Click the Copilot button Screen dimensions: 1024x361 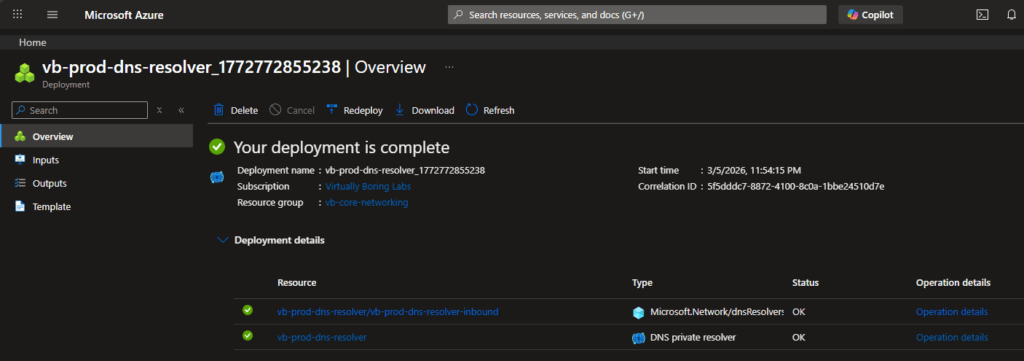[871, 14]
